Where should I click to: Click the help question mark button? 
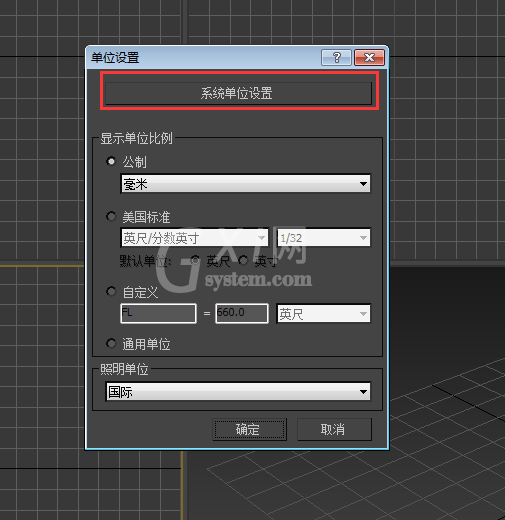click(x=337, y=58)
